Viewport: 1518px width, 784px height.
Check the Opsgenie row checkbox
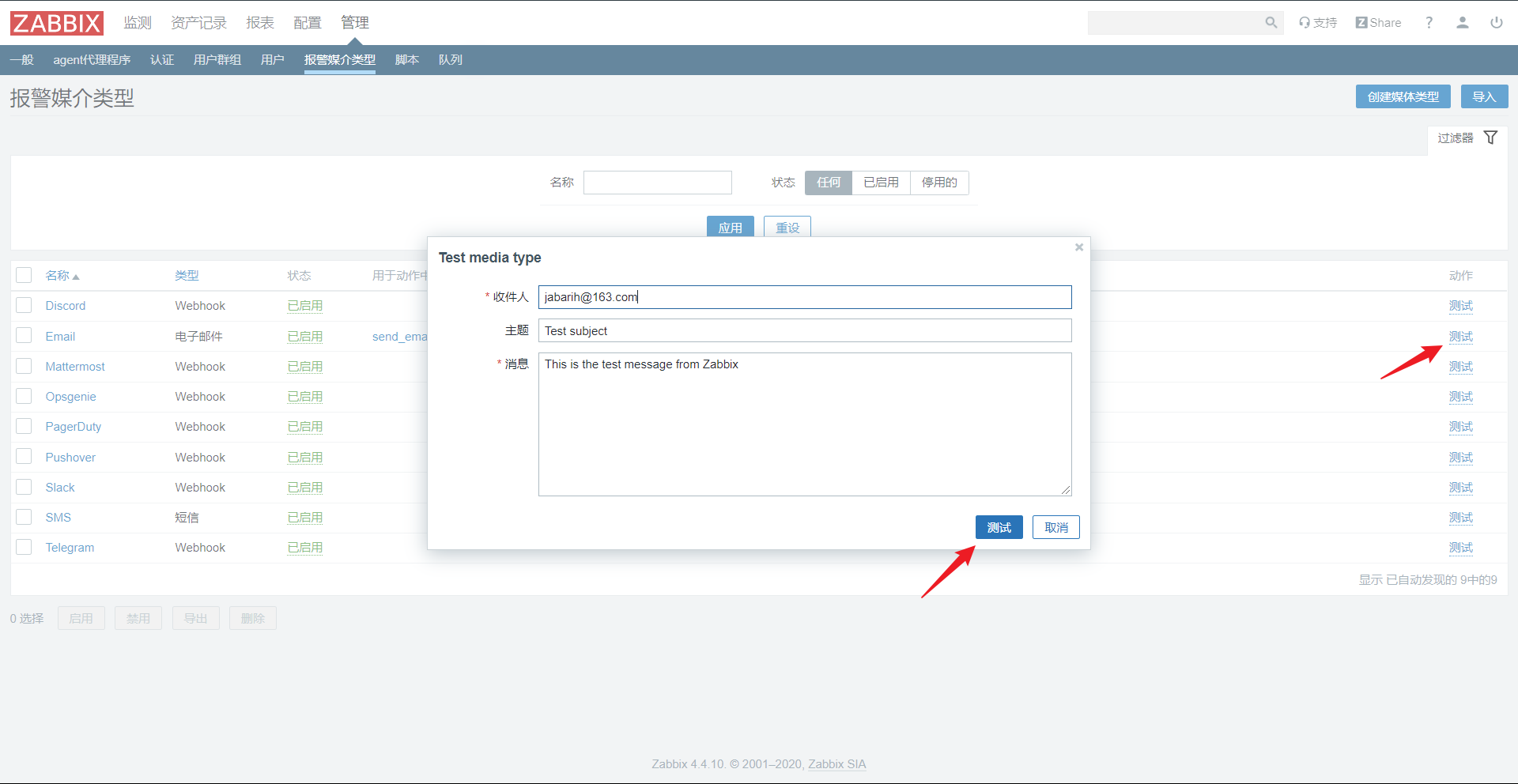[24, 396]
